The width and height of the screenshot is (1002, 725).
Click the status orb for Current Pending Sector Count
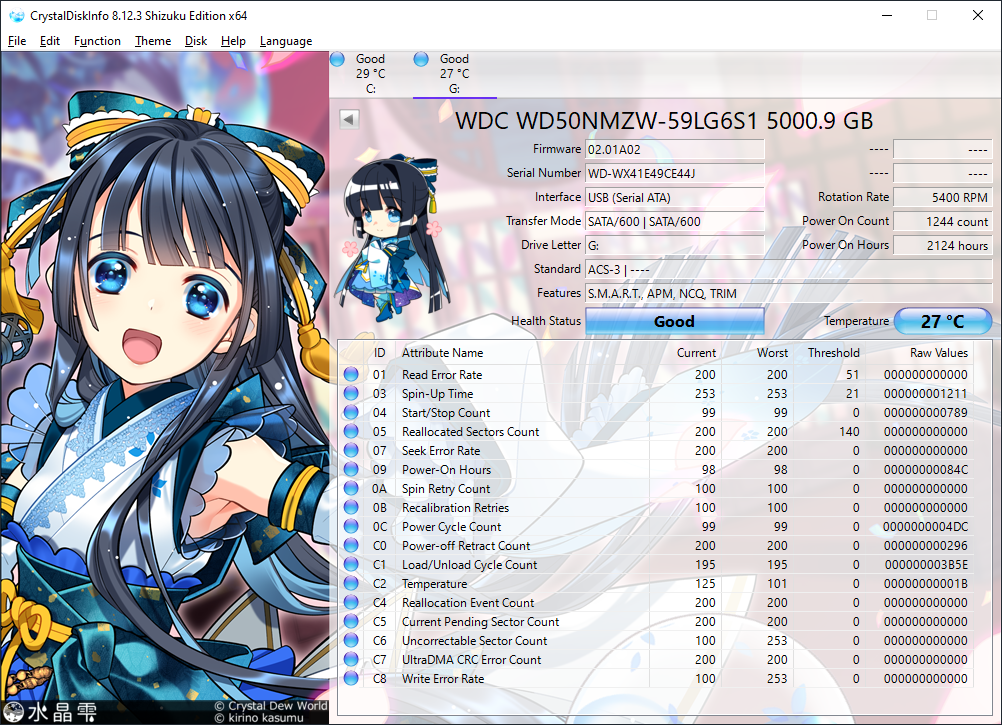click(351, 622)
